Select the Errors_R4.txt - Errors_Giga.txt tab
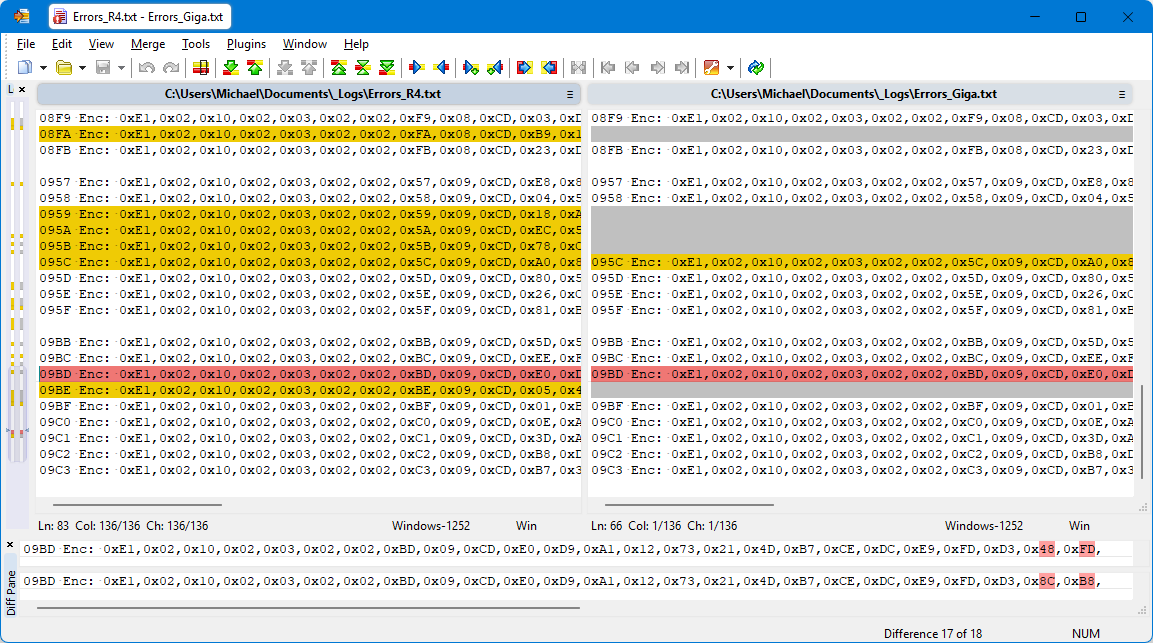 click(140, 16)
